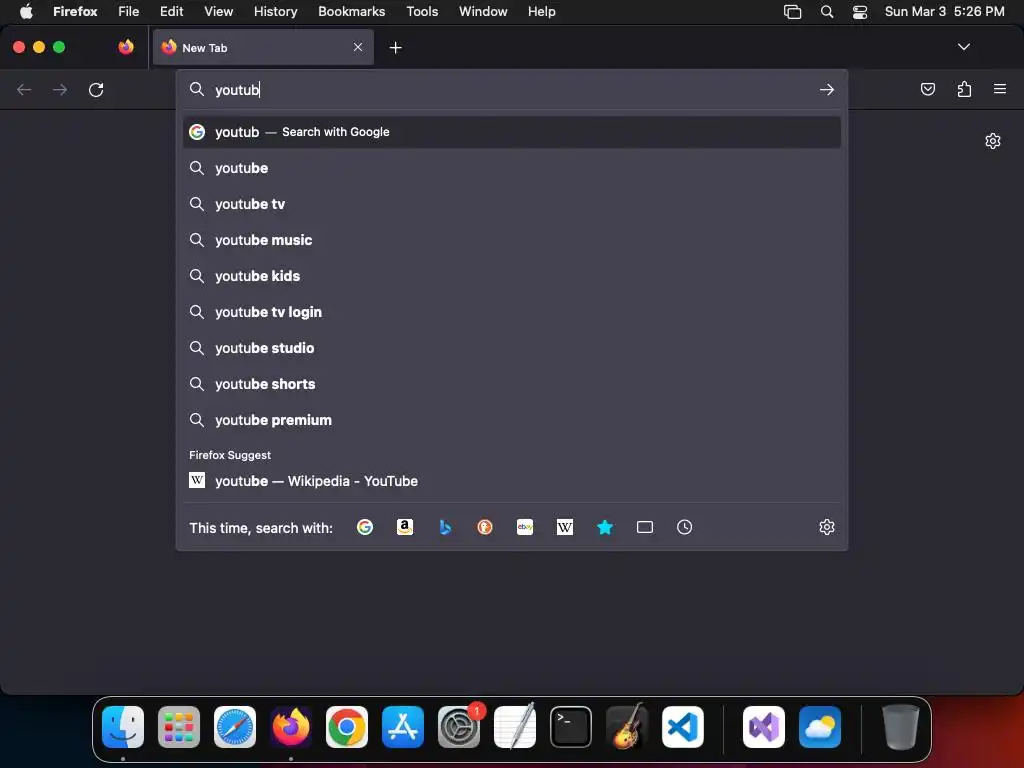
Task: Open the Firefox hamburger menu
Action: (1000, 89)
